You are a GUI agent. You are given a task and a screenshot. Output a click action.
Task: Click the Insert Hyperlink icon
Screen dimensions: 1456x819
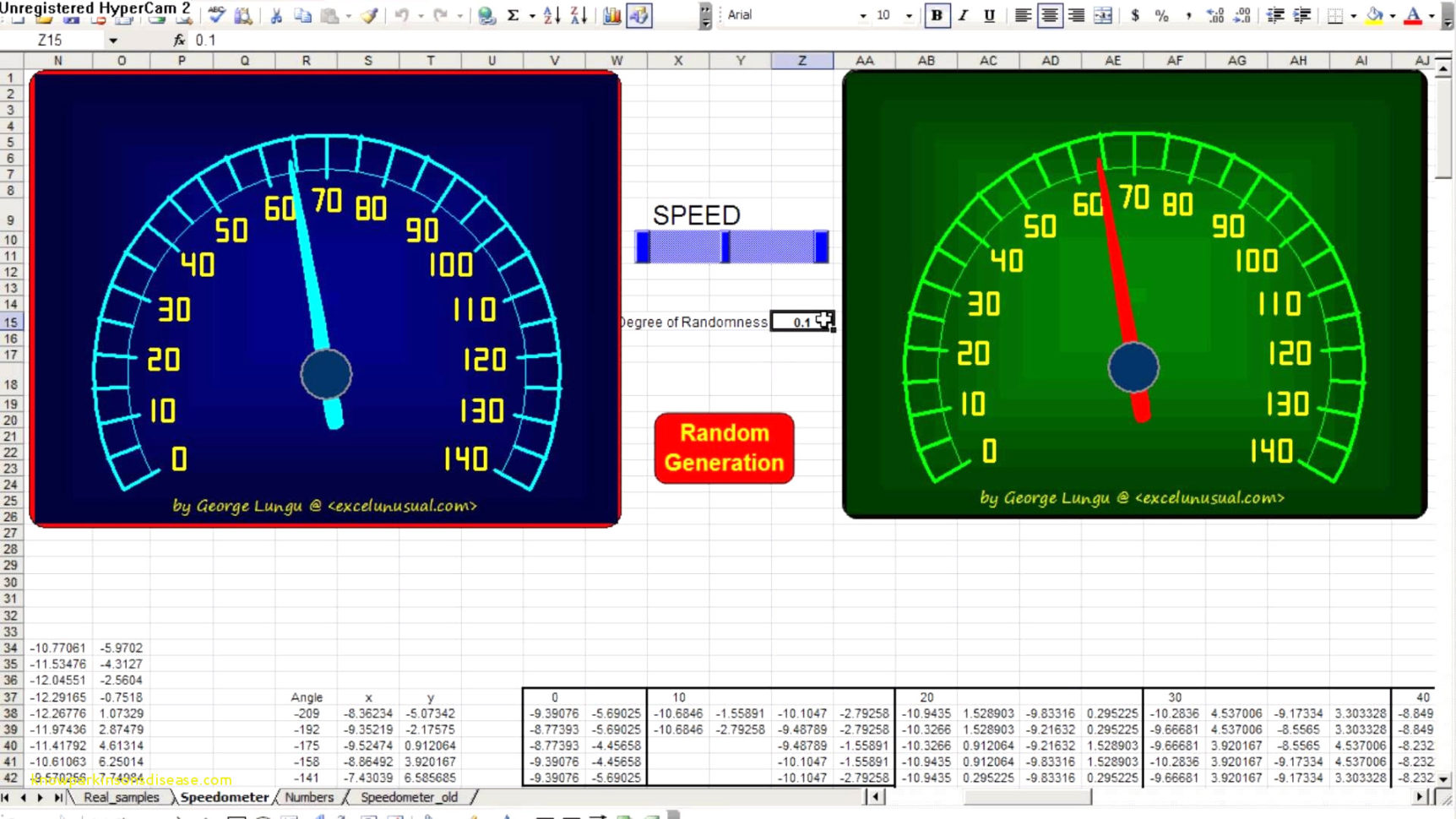click(487, 14)
